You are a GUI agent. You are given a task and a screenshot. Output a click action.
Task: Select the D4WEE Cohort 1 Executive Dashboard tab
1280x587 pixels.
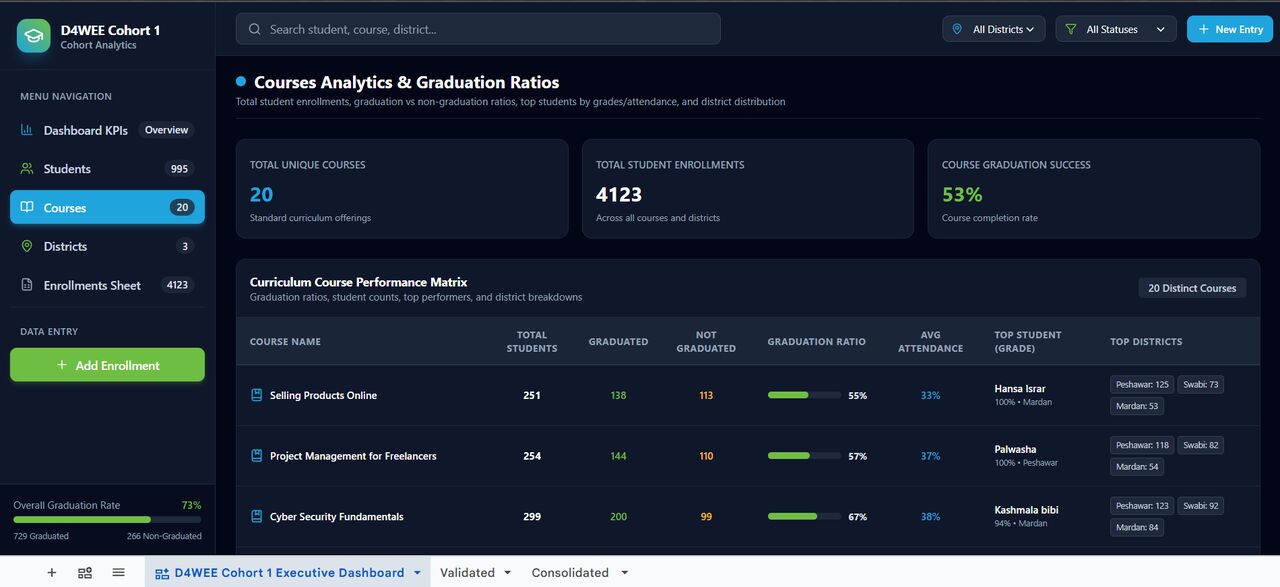click(289, 573)
